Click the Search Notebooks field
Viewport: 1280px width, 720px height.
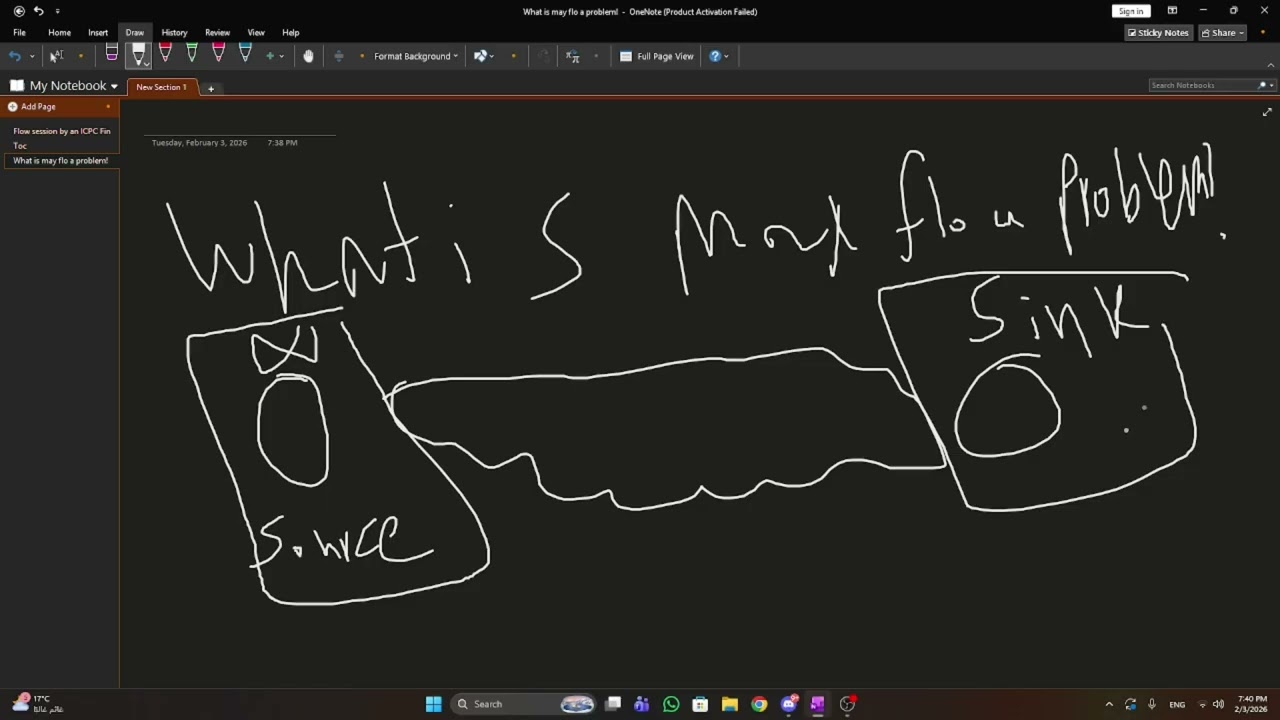pyautogui.click(x=1202, y=85)
